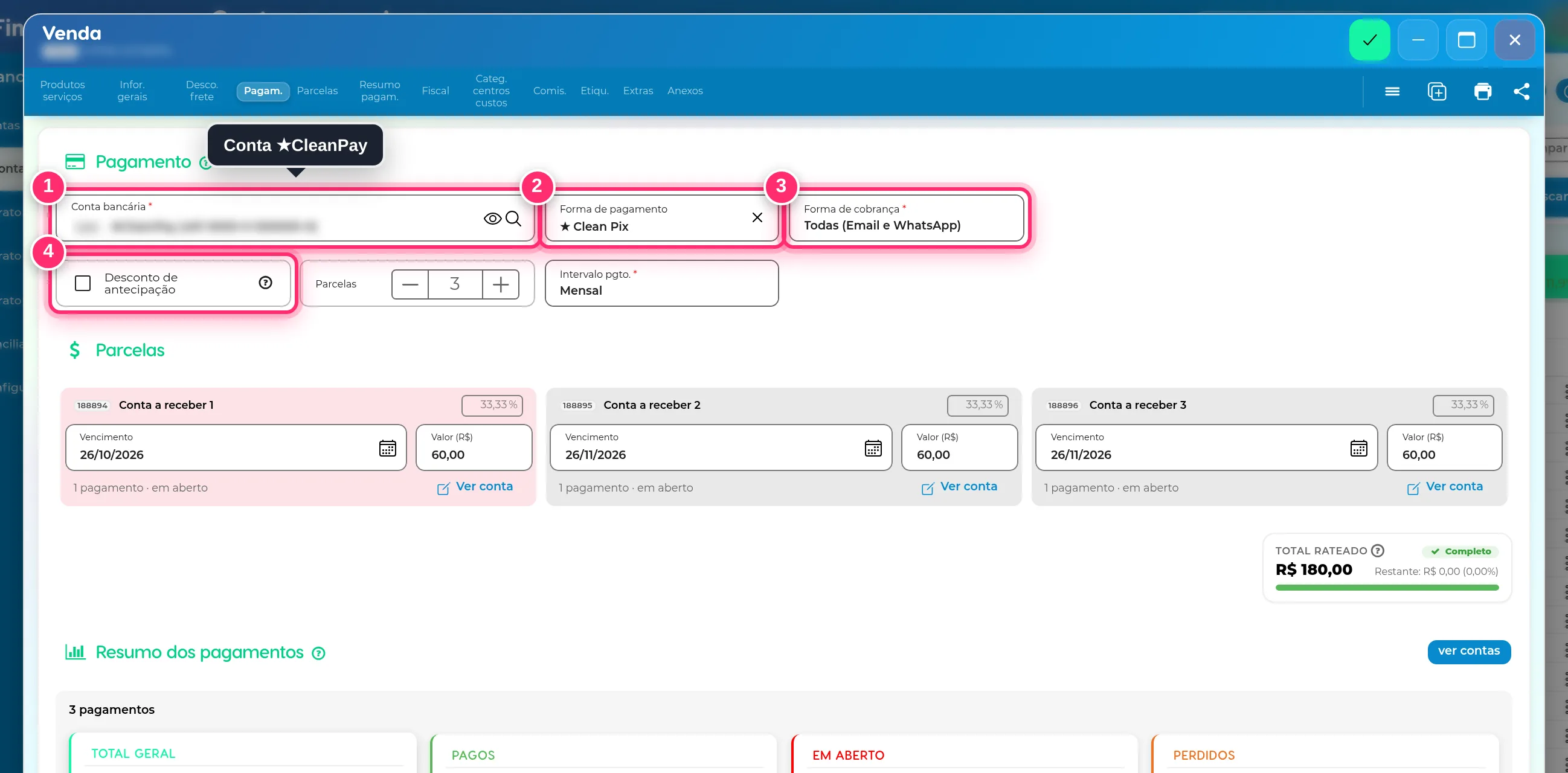Open the Anexos tab
The image size is (1568, 773).
(685, 91)
